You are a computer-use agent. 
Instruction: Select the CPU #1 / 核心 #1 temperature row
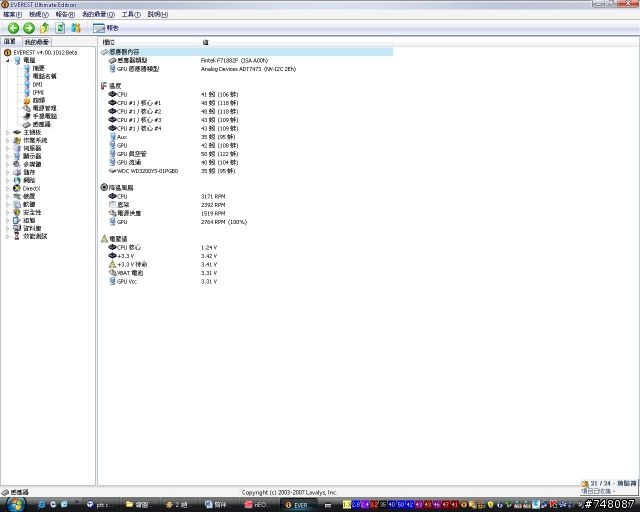click(246, 103)
